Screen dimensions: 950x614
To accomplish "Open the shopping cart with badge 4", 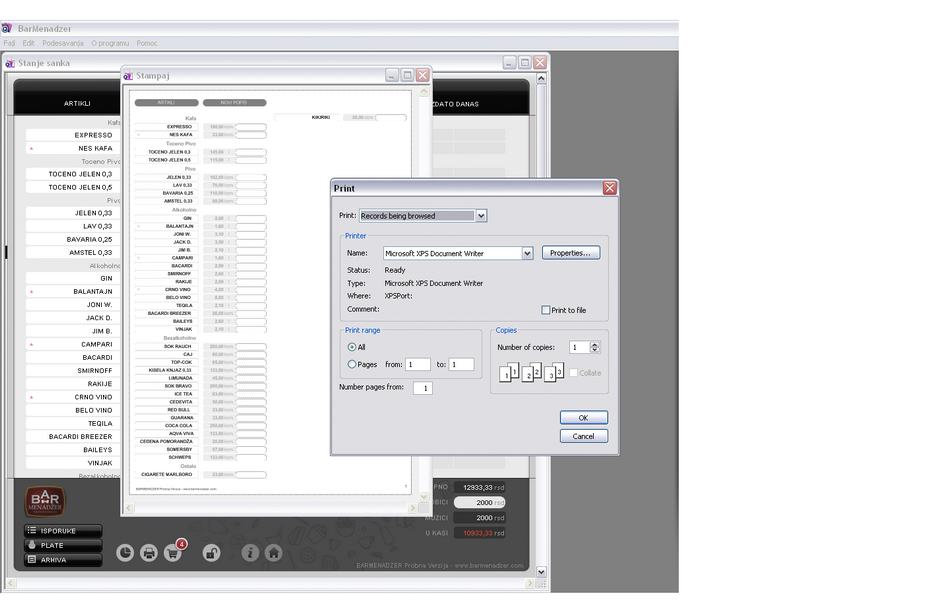I will tap(173, 552).
